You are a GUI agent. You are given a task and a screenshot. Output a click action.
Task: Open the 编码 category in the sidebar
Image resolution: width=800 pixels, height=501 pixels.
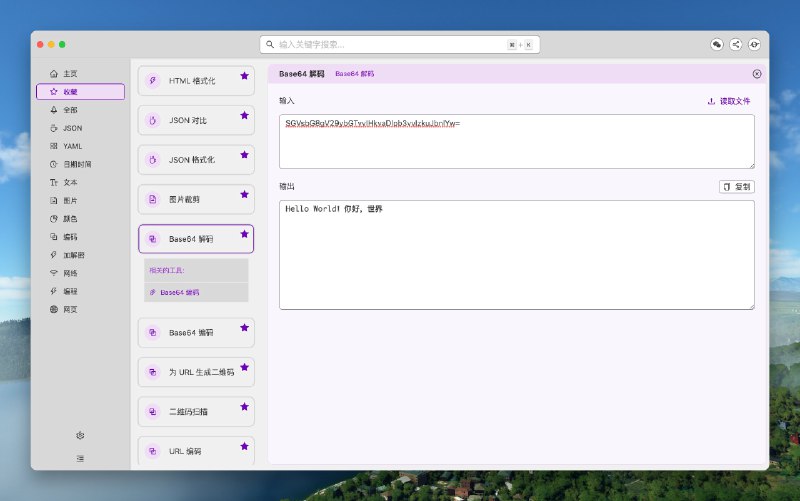click(70, 237)
